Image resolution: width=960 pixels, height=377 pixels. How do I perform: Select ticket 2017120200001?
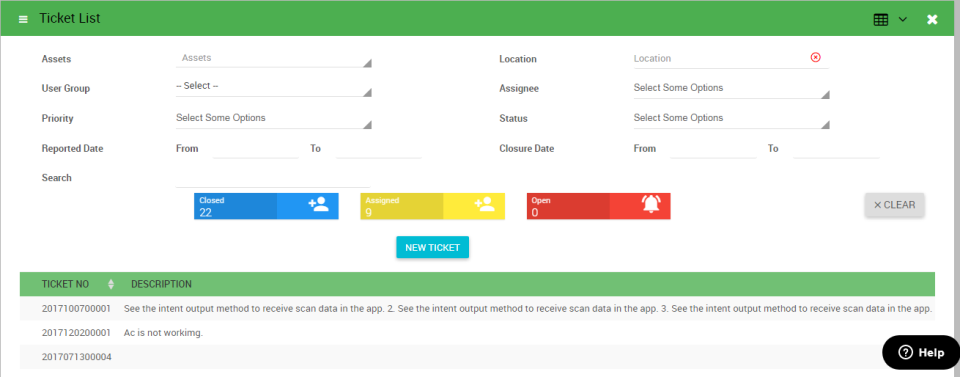[77, 333]
